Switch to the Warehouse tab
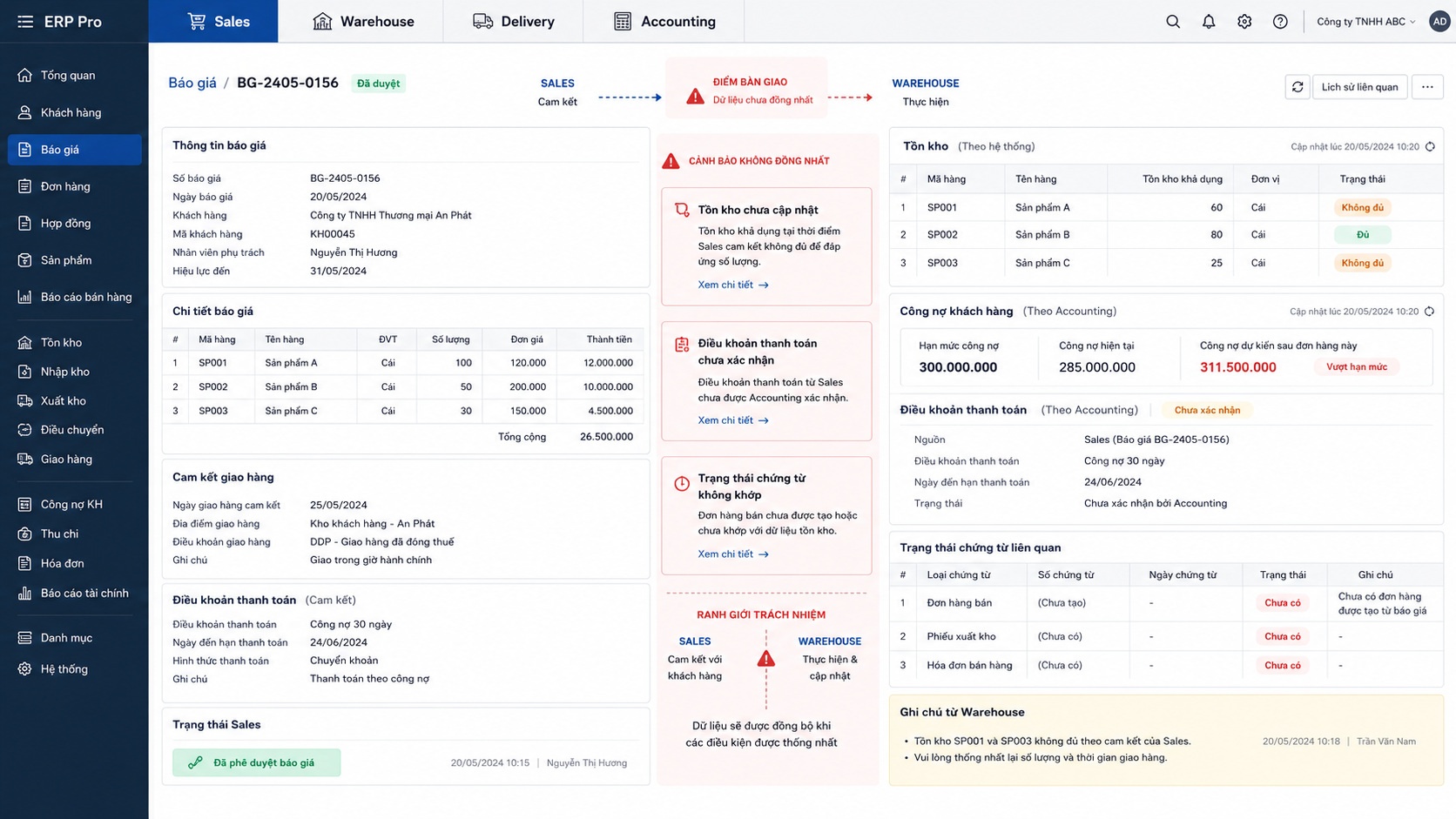Viewport: 1456px width, 819px height. tap(361, 21)
